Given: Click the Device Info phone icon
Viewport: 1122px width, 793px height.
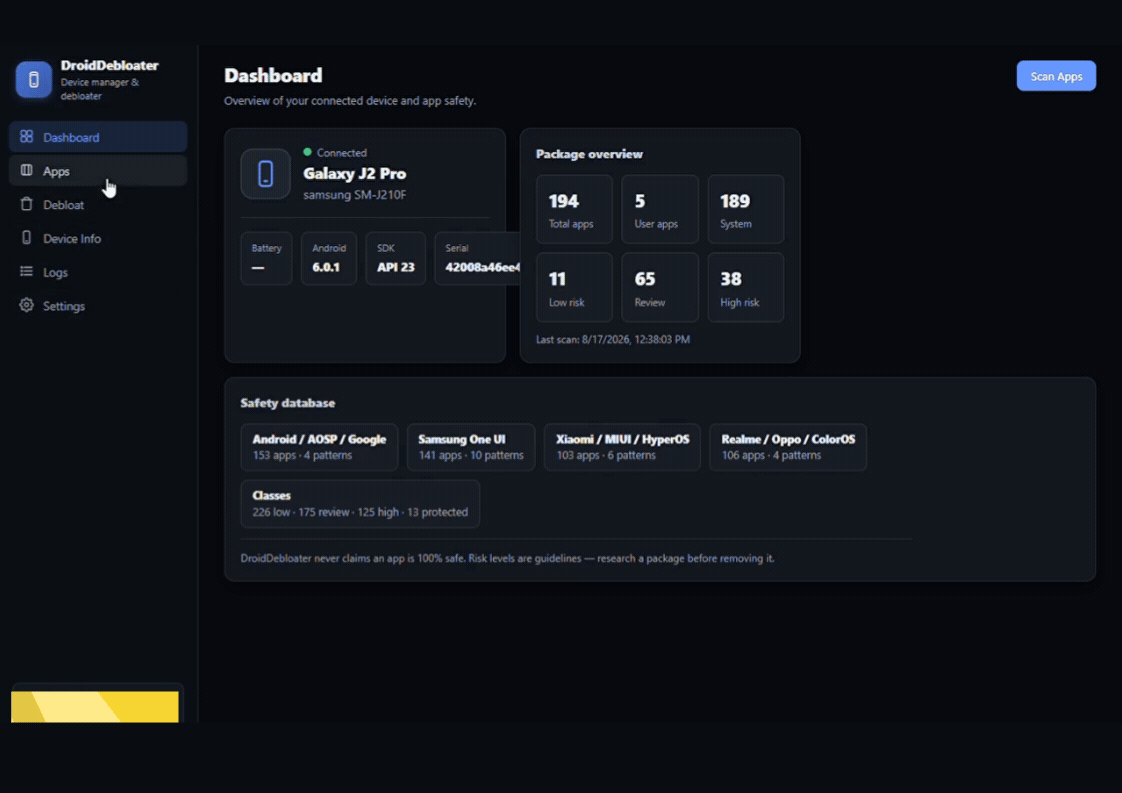Looking at the screenshot, I should [26, 238].
